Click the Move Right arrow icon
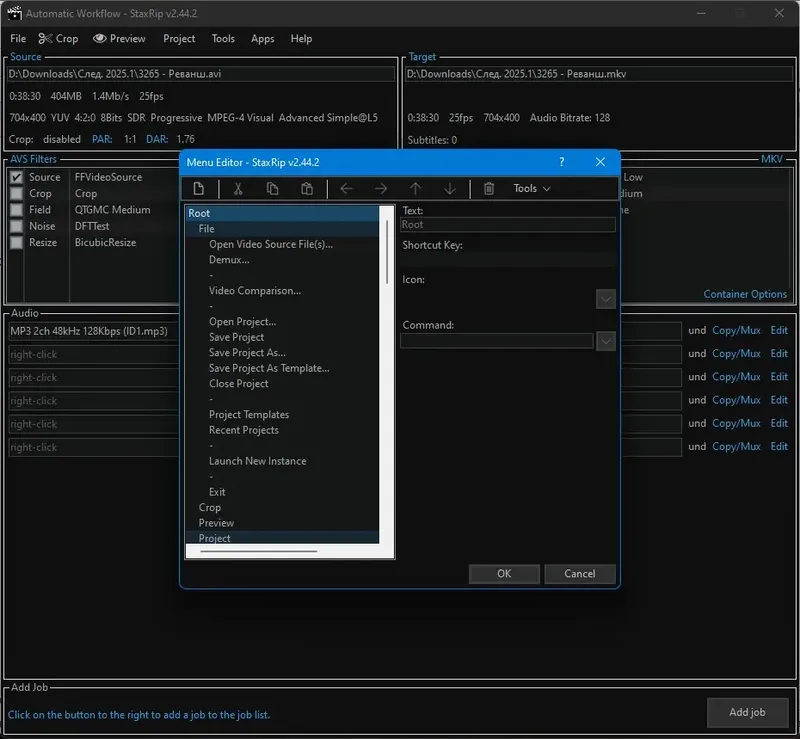800x739 pixels. click(x=381, y=189)
